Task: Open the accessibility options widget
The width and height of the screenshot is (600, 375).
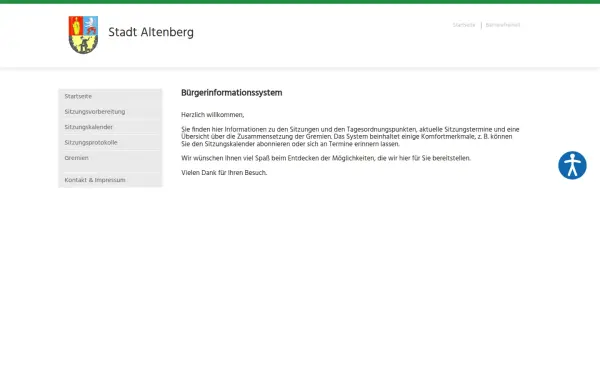Action: click(x=572, y=165)
